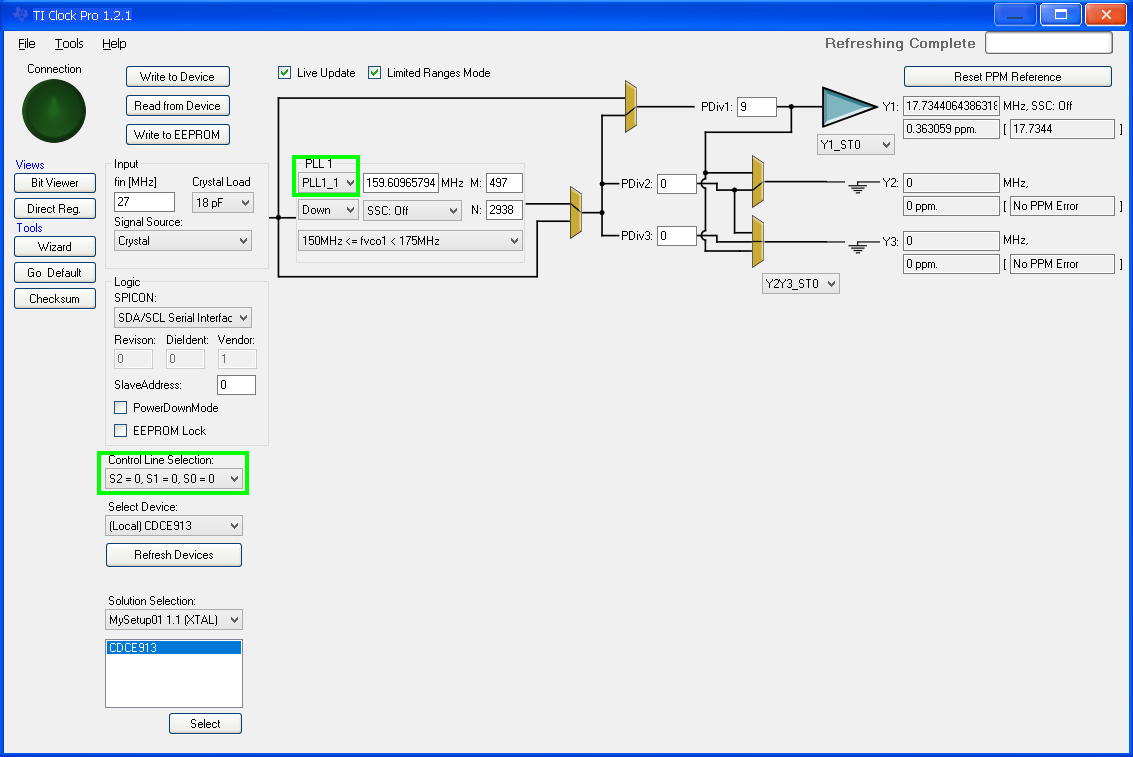Screen dimensions: 1133x757
Task: Click the PDiv2 value field
Action: pyautogui.click(x=677, y=184)
